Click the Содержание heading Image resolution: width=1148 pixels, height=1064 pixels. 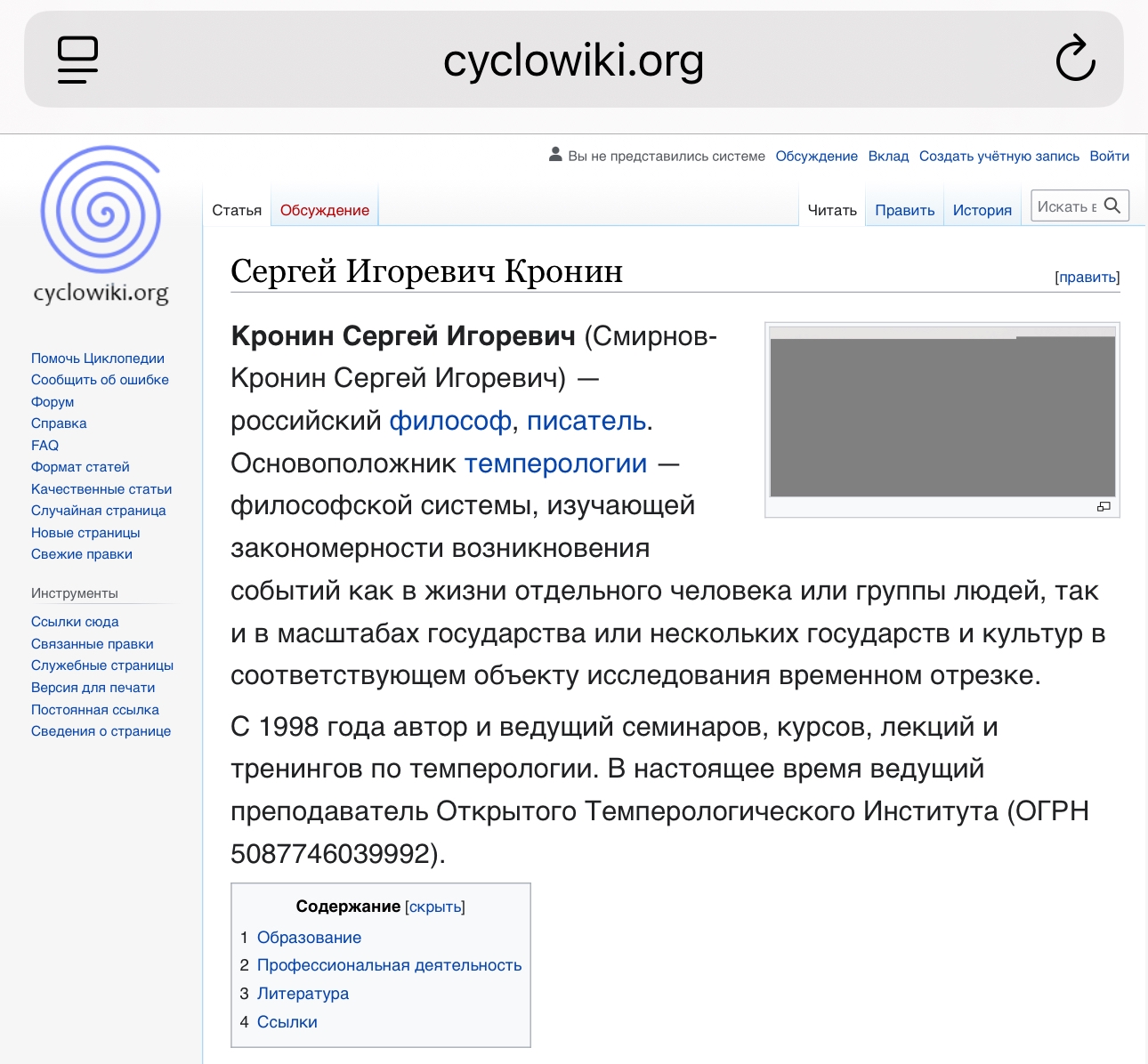tap(348, 907)
